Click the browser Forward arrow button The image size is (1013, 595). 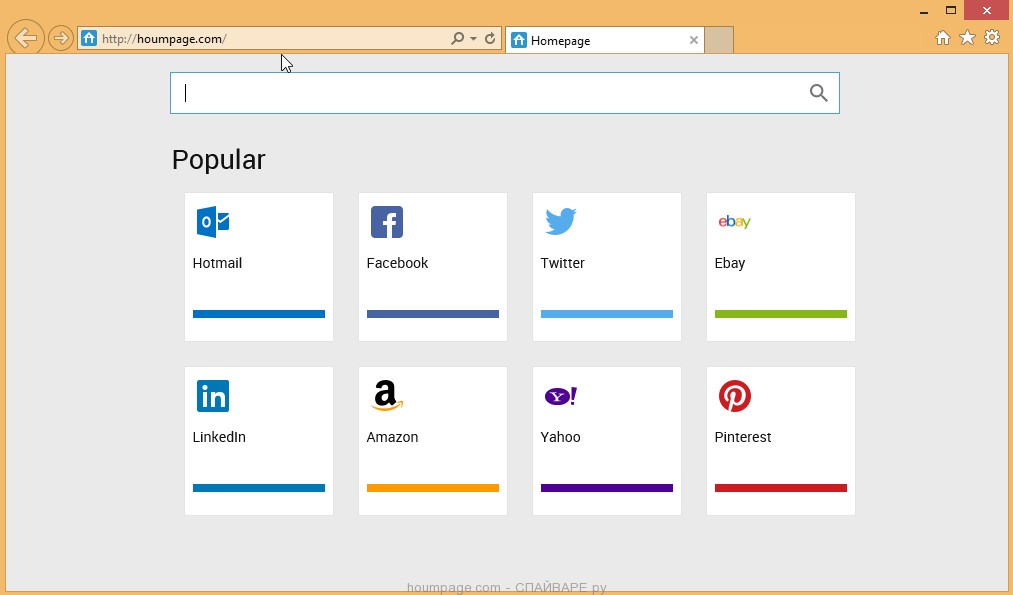[61, 38]
